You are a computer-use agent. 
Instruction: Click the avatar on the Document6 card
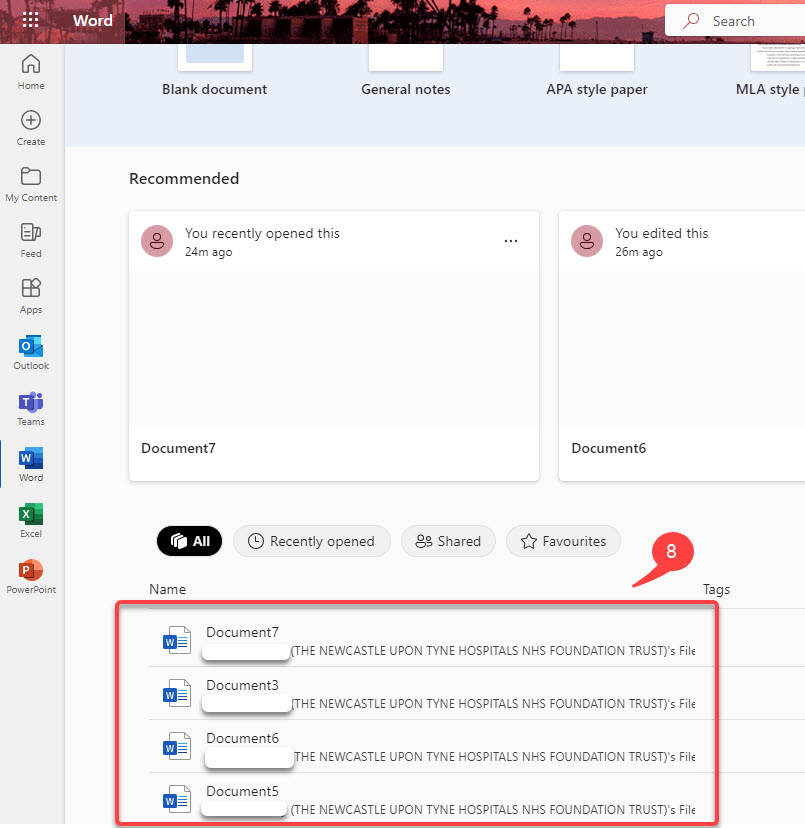click(x=587, y=241)
